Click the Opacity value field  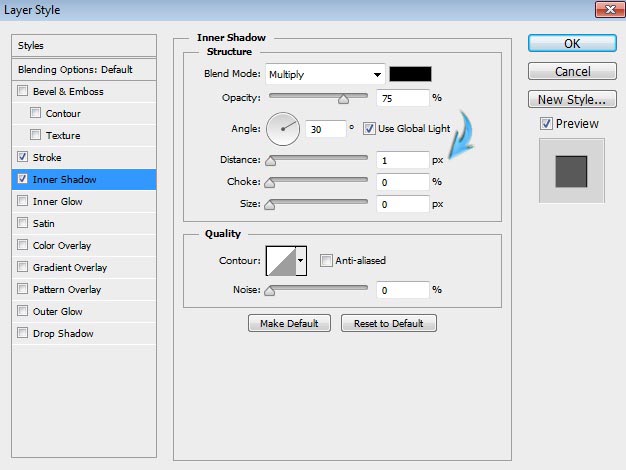click(x=402, y=98)
